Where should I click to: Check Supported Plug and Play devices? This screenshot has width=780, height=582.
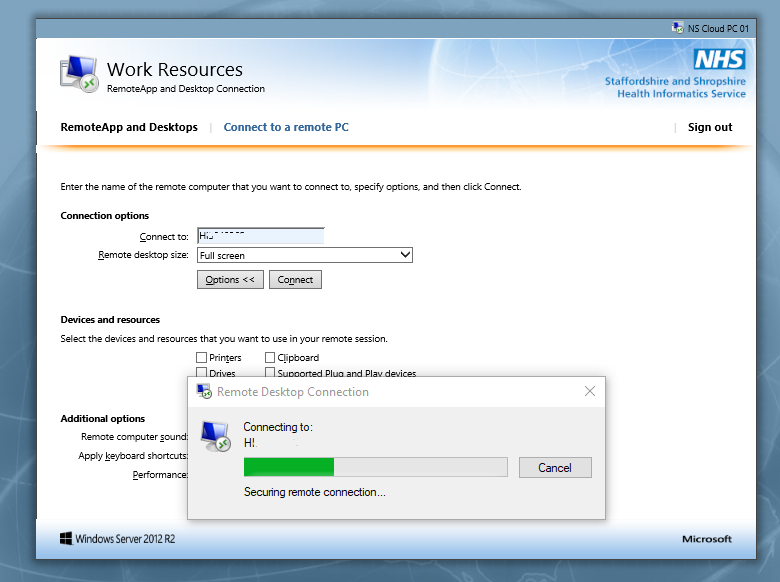click(x=270, y=373)
